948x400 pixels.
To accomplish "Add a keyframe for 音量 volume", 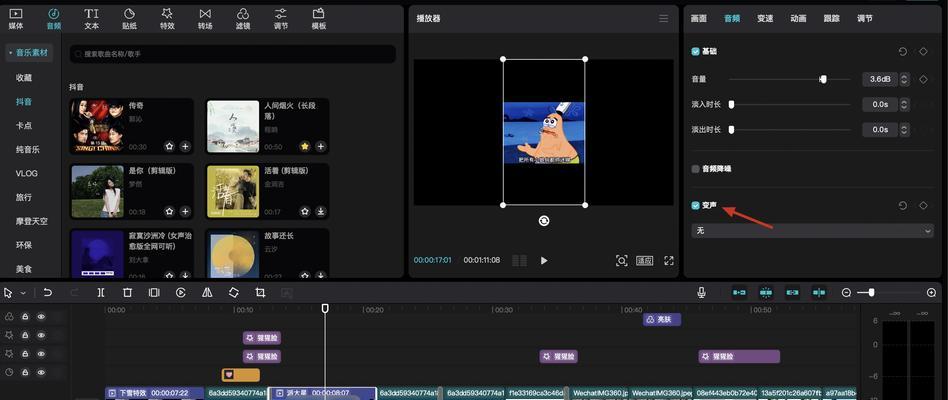I will click(923, 79).
